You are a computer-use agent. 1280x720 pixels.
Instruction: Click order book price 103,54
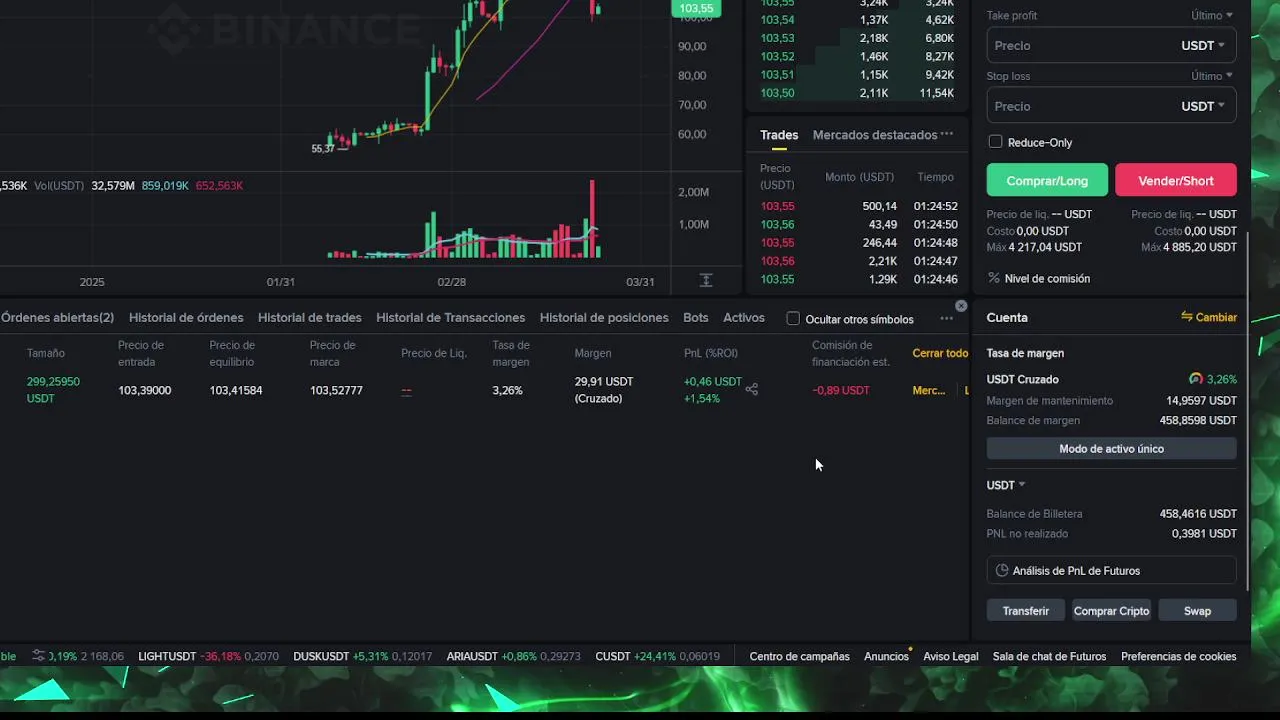pyautogui.click(x=777, y=20)
